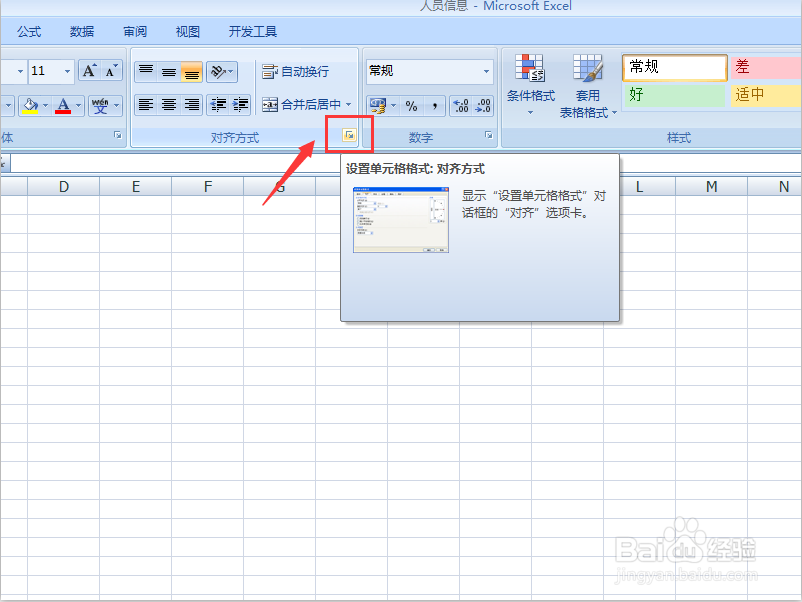Image resolution: width=802 pixels, height=602 pixels.
Task: Apply accounting number format
Action: tap(378, 106)
